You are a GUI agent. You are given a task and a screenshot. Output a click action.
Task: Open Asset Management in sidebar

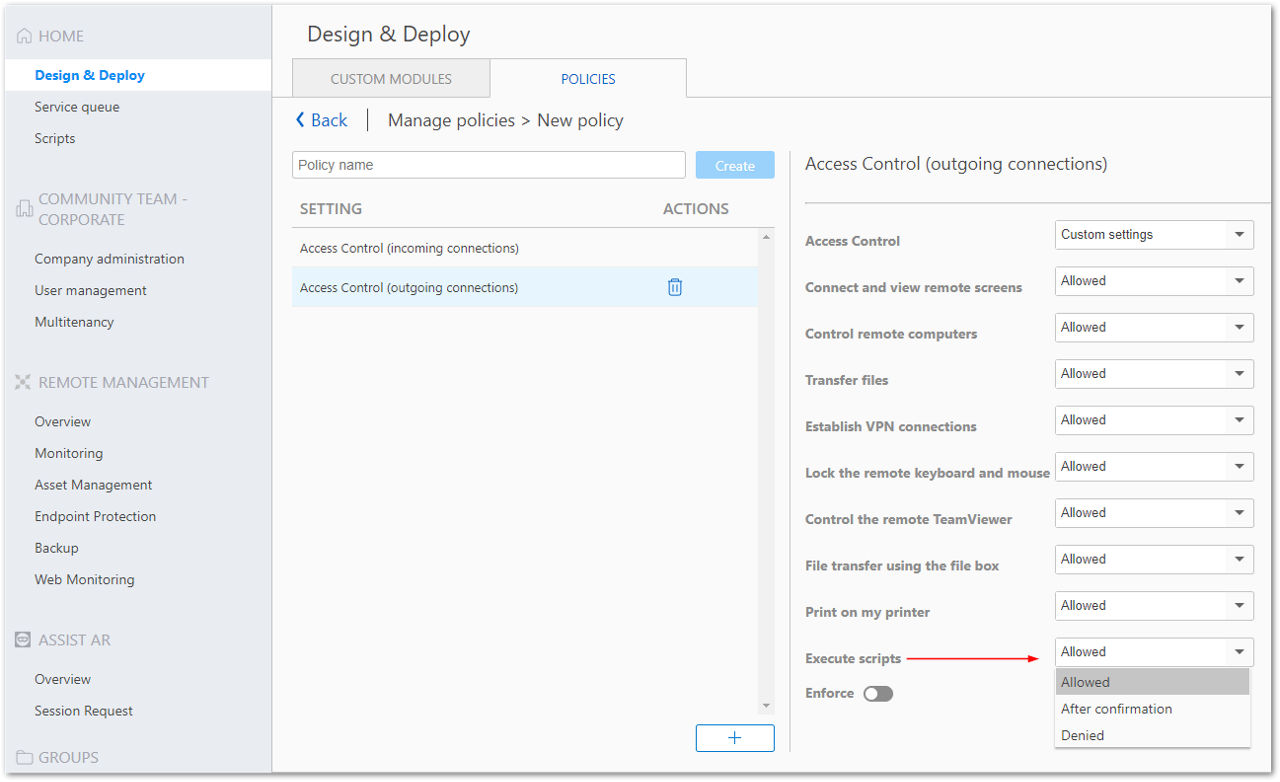tap(93, 485)
